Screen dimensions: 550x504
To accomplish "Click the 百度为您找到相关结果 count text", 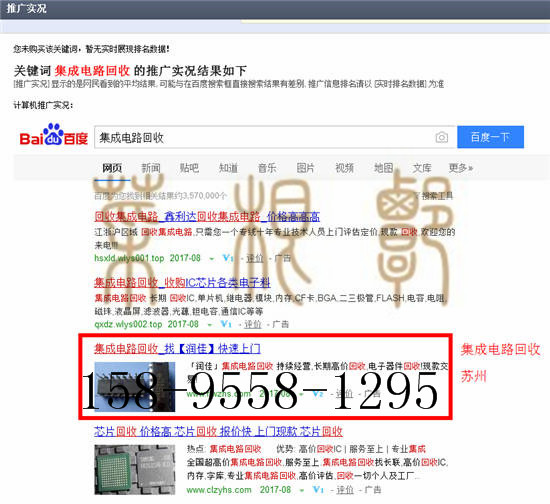I will [x=161, y=195].
